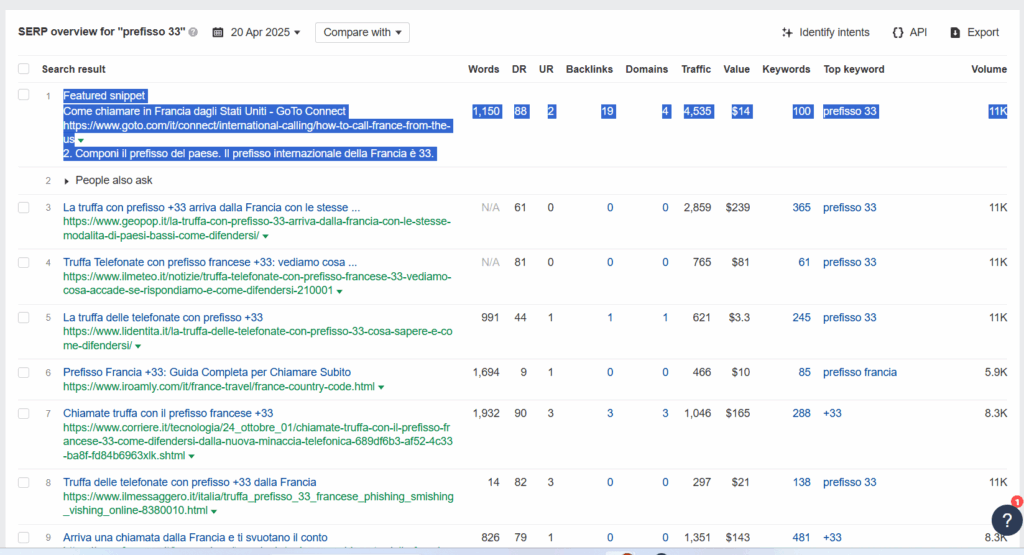Screen dimensions: 1024x555
Task: Check the box for result 3 geopop.it
Action: [24, 207]
